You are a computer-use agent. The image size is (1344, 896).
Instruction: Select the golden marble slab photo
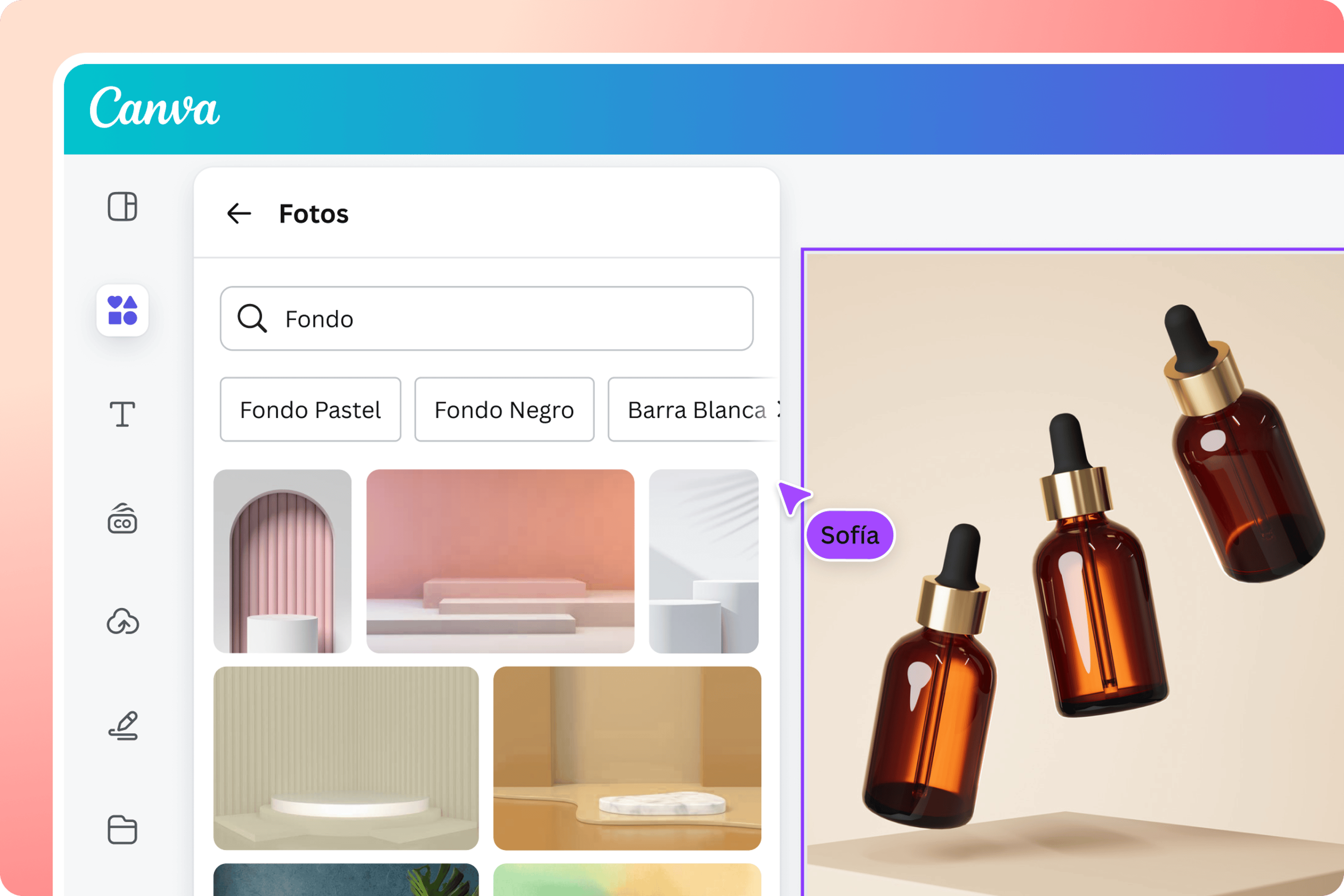[x=628, y=758]
